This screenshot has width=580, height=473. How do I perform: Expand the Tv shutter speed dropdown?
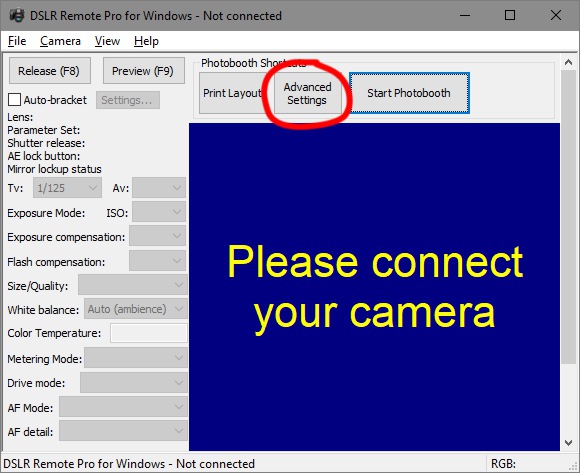click(x=67, y=188)
